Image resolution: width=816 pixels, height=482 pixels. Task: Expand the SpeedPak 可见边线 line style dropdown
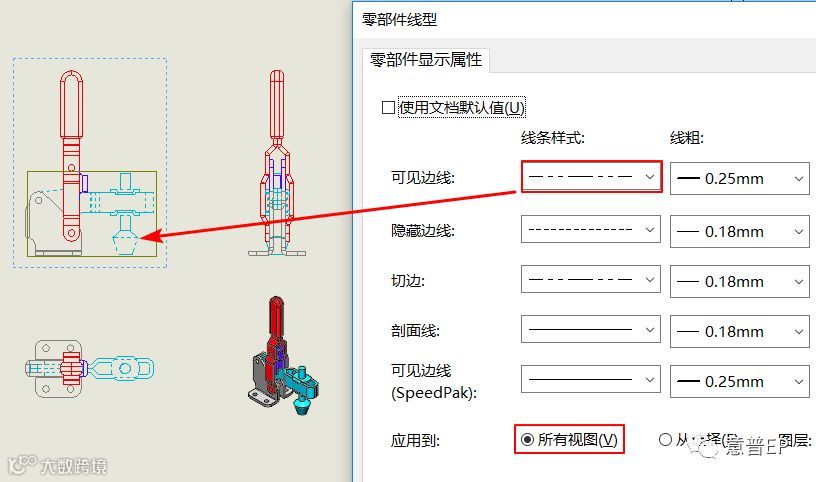coord(591,379)
